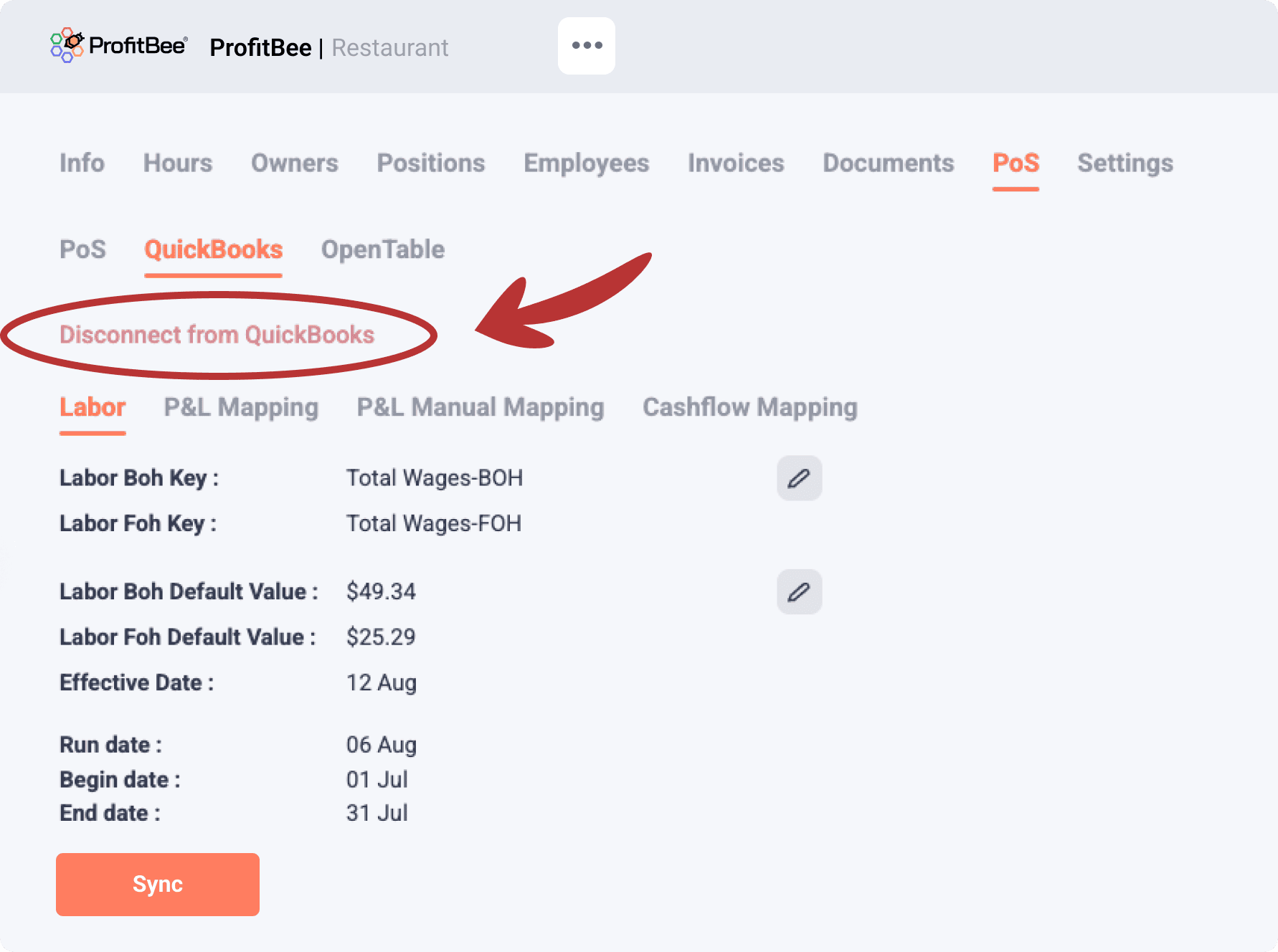Open the three-dot more options menu
Viewport: 1278px width, 952px height.
pyautogui.click(x=587, y=46)
